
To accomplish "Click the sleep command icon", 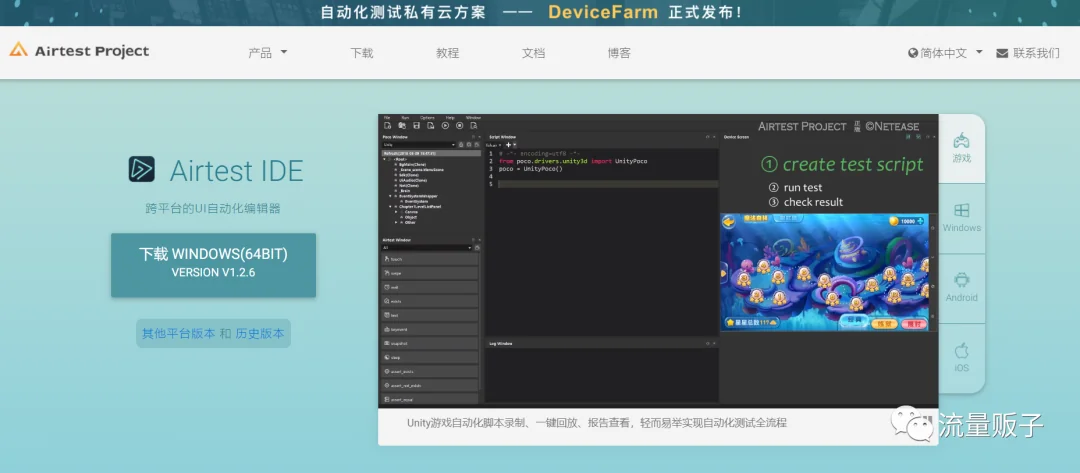I will (x=386, y=357).
